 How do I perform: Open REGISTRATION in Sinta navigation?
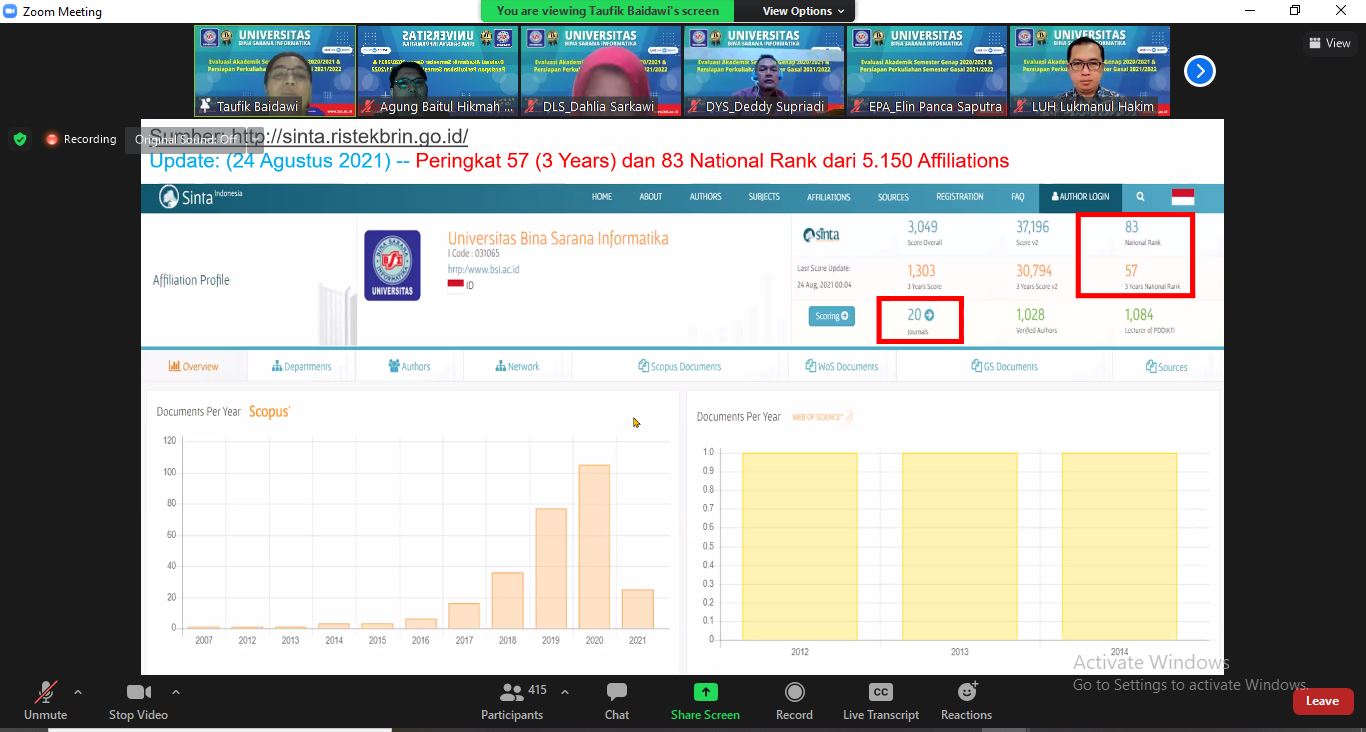point(960,197)
